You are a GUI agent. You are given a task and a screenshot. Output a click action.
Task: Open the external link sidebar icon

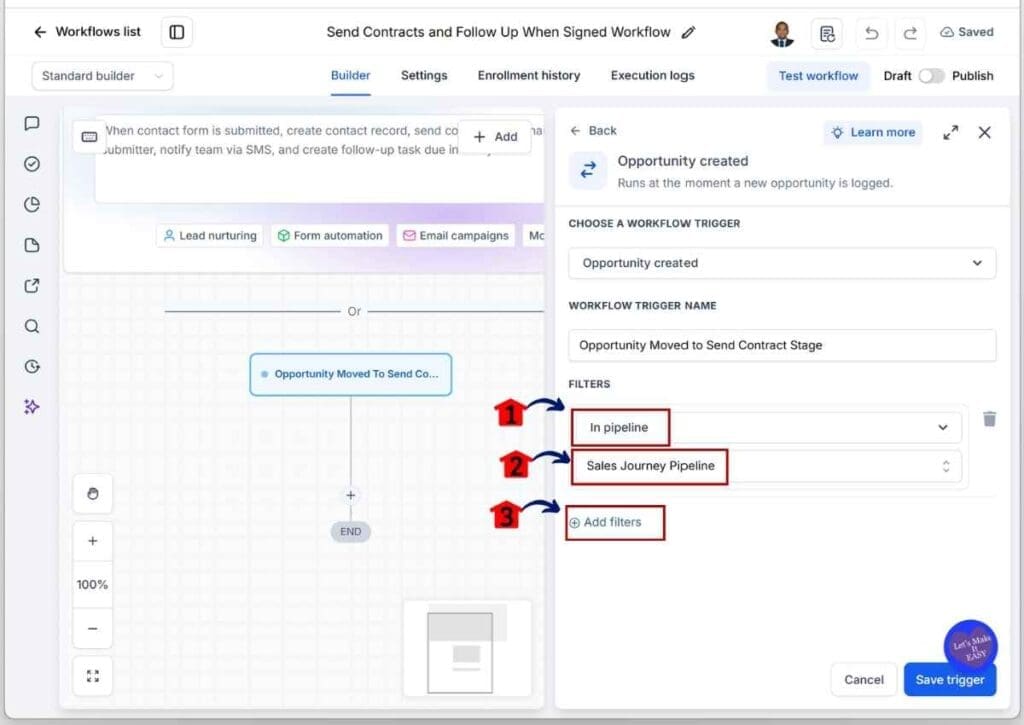click(x=31, y=285)
